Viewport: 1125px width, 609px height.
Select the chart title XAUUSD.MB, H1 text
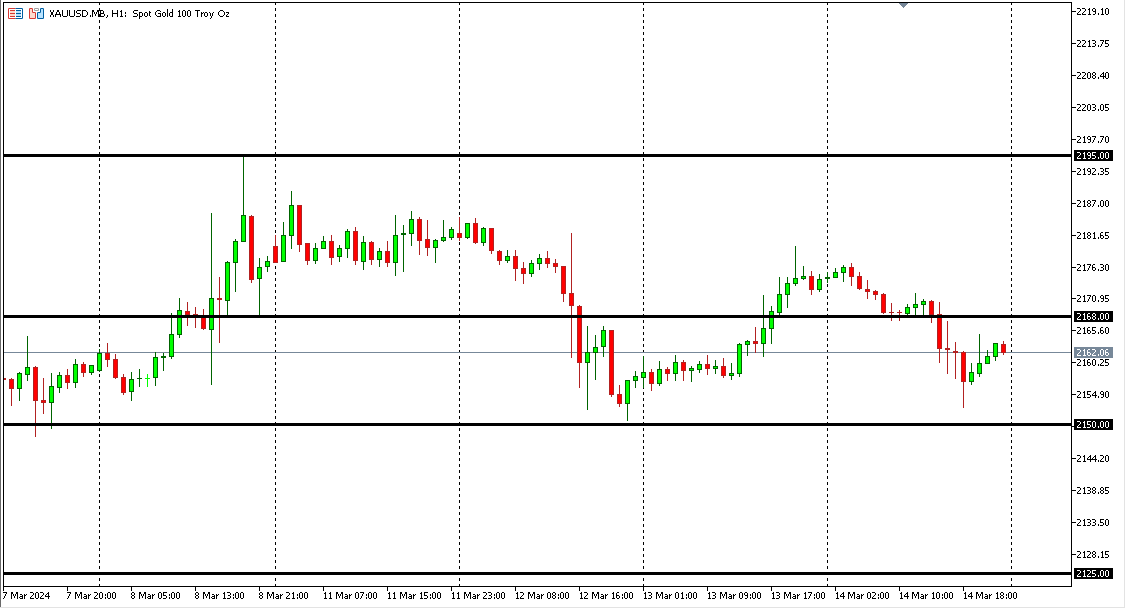pyautogui.click(x=88, y=14)
